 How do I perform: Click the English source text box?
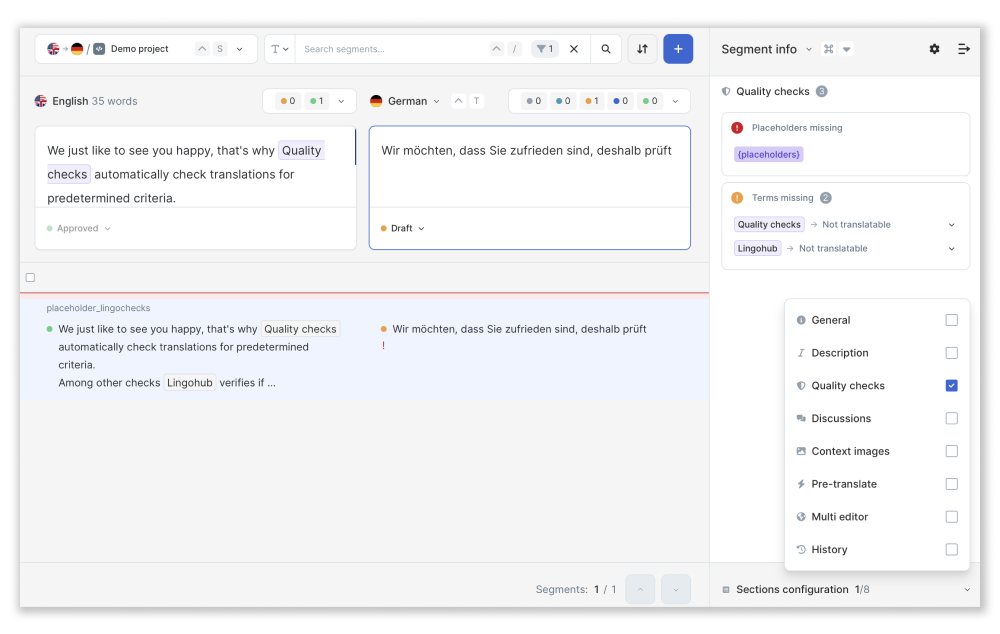tap(195, 167)
